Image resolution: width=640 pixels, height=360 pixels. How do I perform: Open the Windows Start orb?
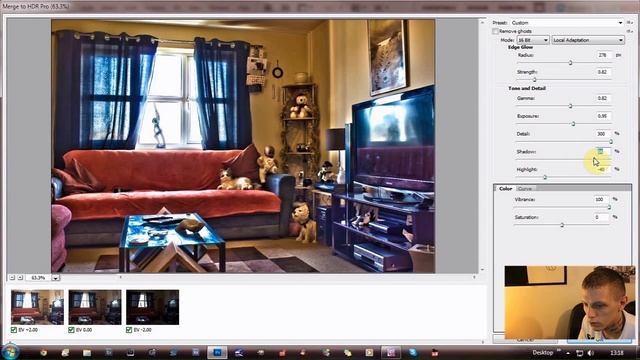pos(10,352)
